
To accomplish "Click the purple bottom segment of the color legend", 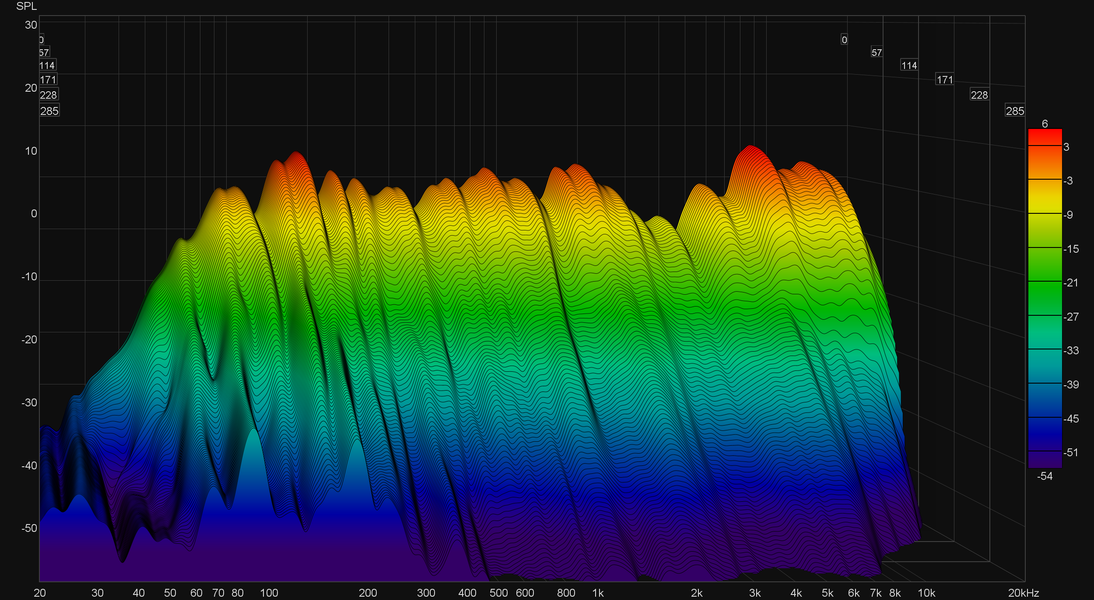I will tap(1044, 459).
